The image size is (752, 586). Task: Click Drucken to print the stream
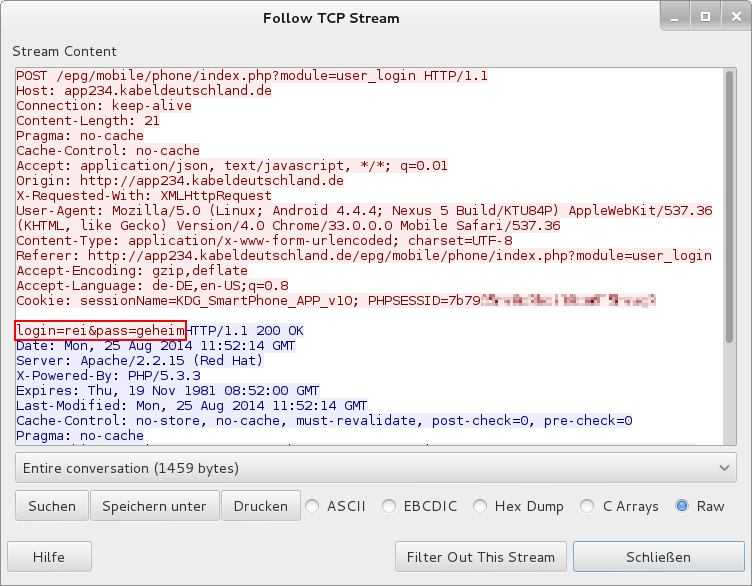coord(260,506)
